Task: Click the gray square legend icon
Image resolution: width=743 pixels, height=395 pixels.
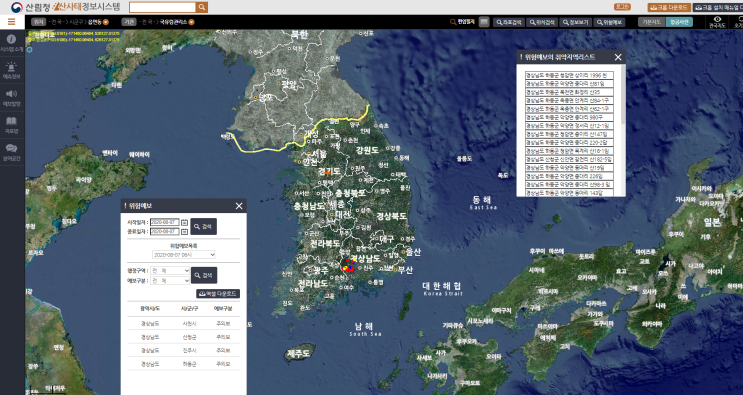Action: 484,22
